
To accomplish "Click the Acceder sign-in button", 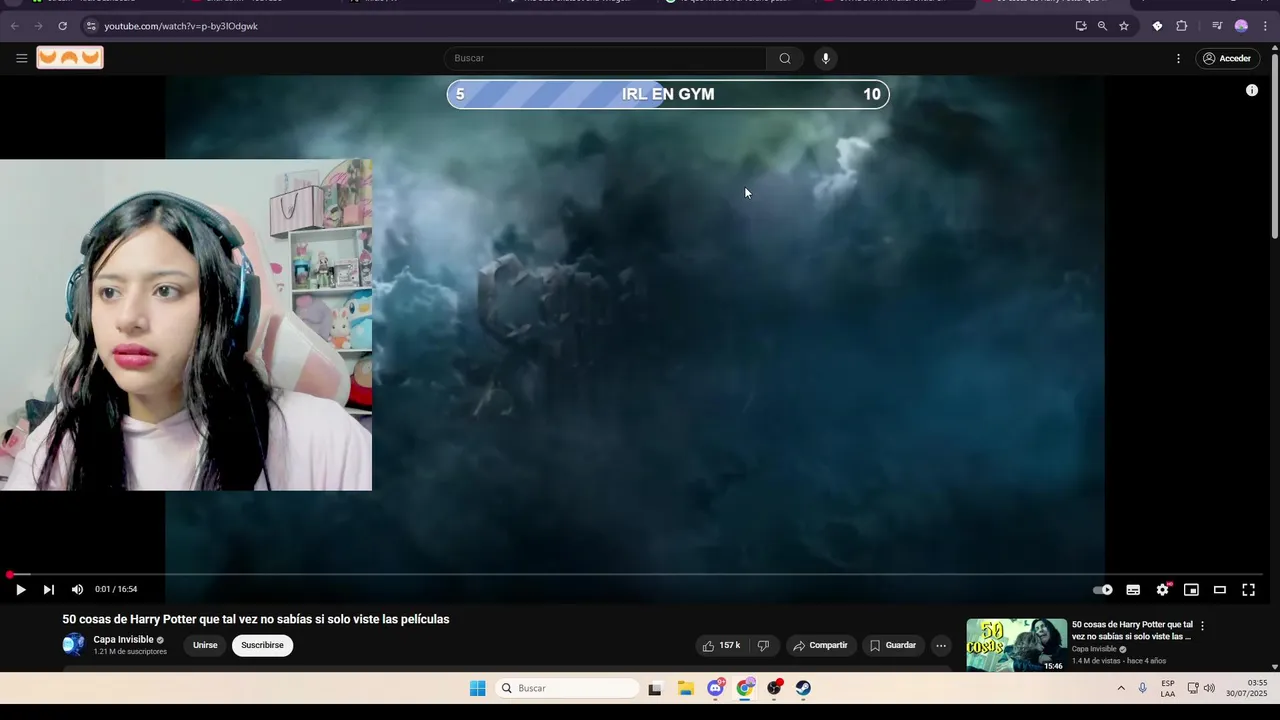I will point(1226,58).
